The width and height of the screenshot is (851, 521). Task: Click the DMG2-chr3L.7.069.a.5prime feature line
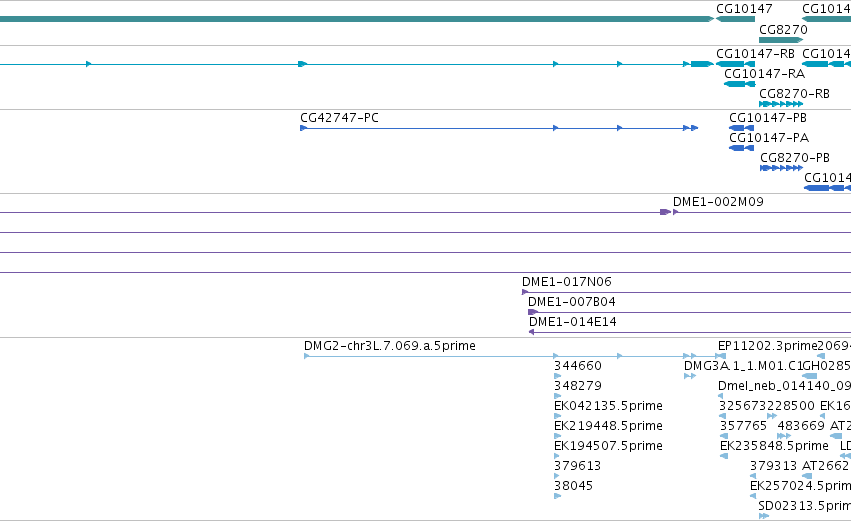(x=510, y=357)
